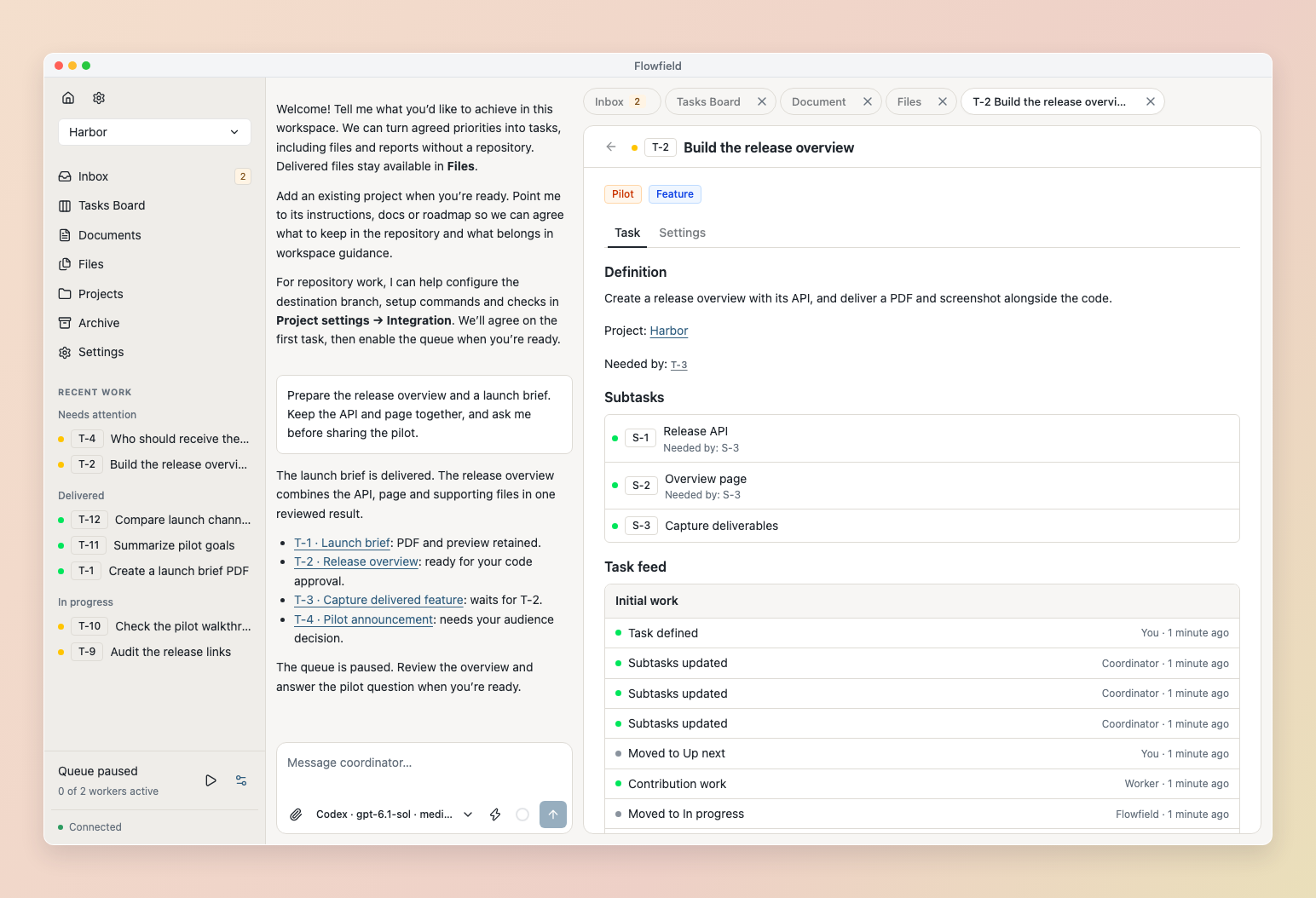This screenshot has height=898, width=1316.
Task: Select T-4 Who should receive item
Action: pos(154,439)
